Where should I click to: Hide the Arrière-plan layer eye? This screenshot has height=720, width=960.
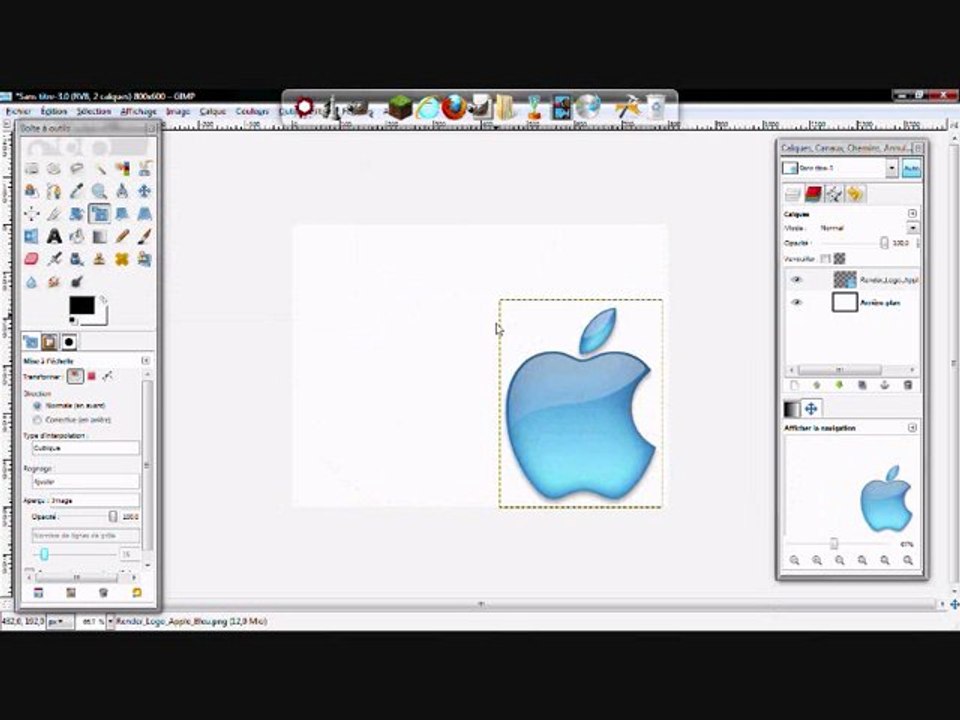pos(796,302)
